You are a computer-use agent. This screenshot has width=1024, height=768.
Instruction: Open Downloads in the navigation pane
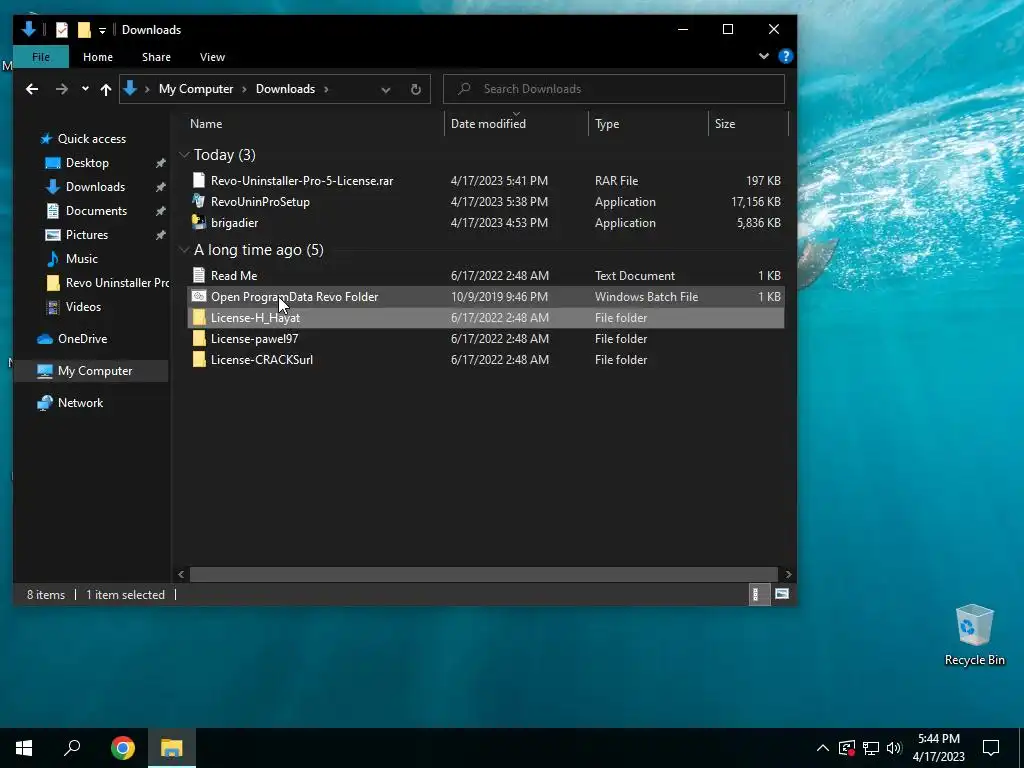(95, 187)
